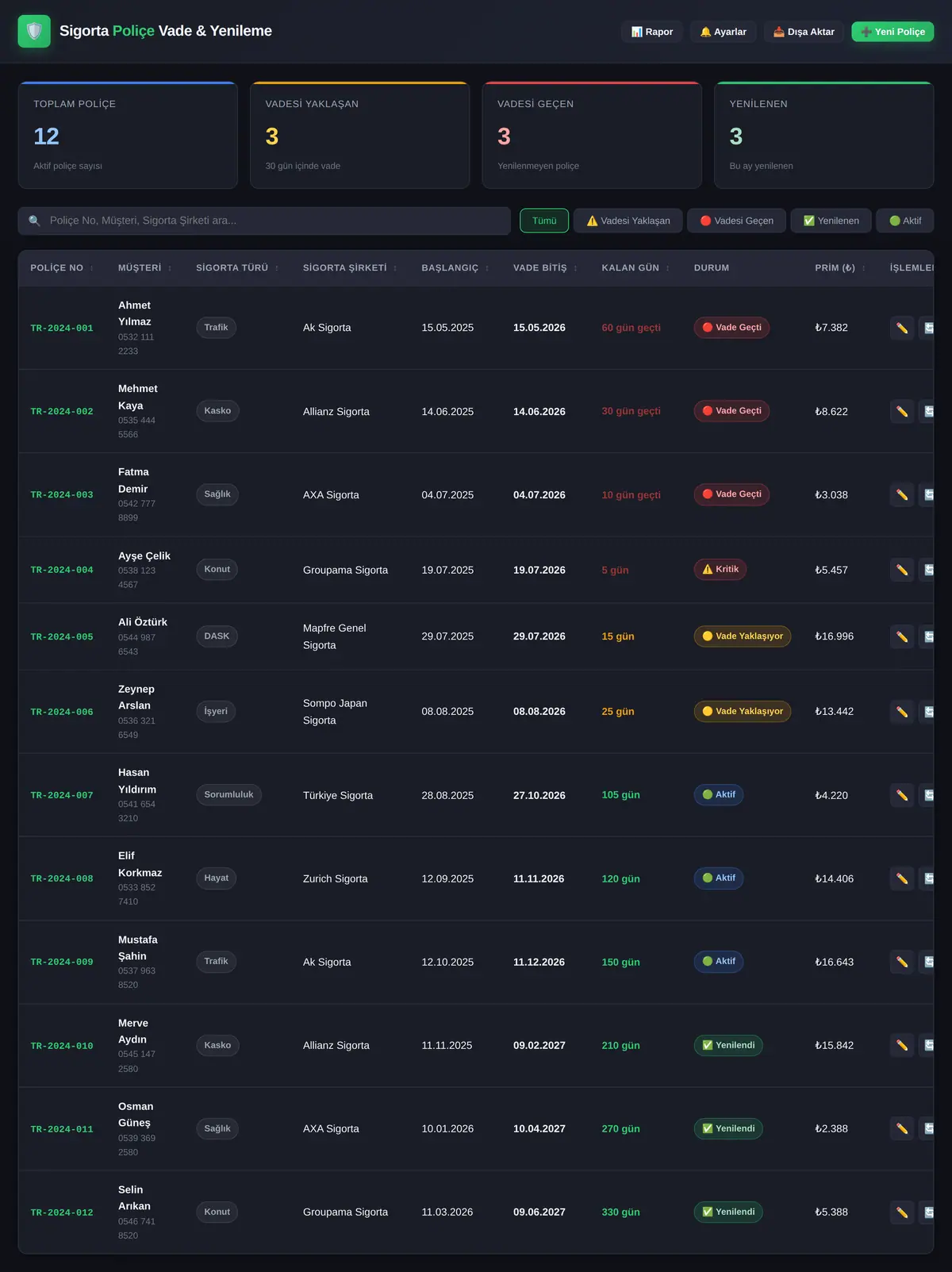The image size is (952, 1272).
Task: Click policy number TR-2024-006
Action: [x=62, y=712]
